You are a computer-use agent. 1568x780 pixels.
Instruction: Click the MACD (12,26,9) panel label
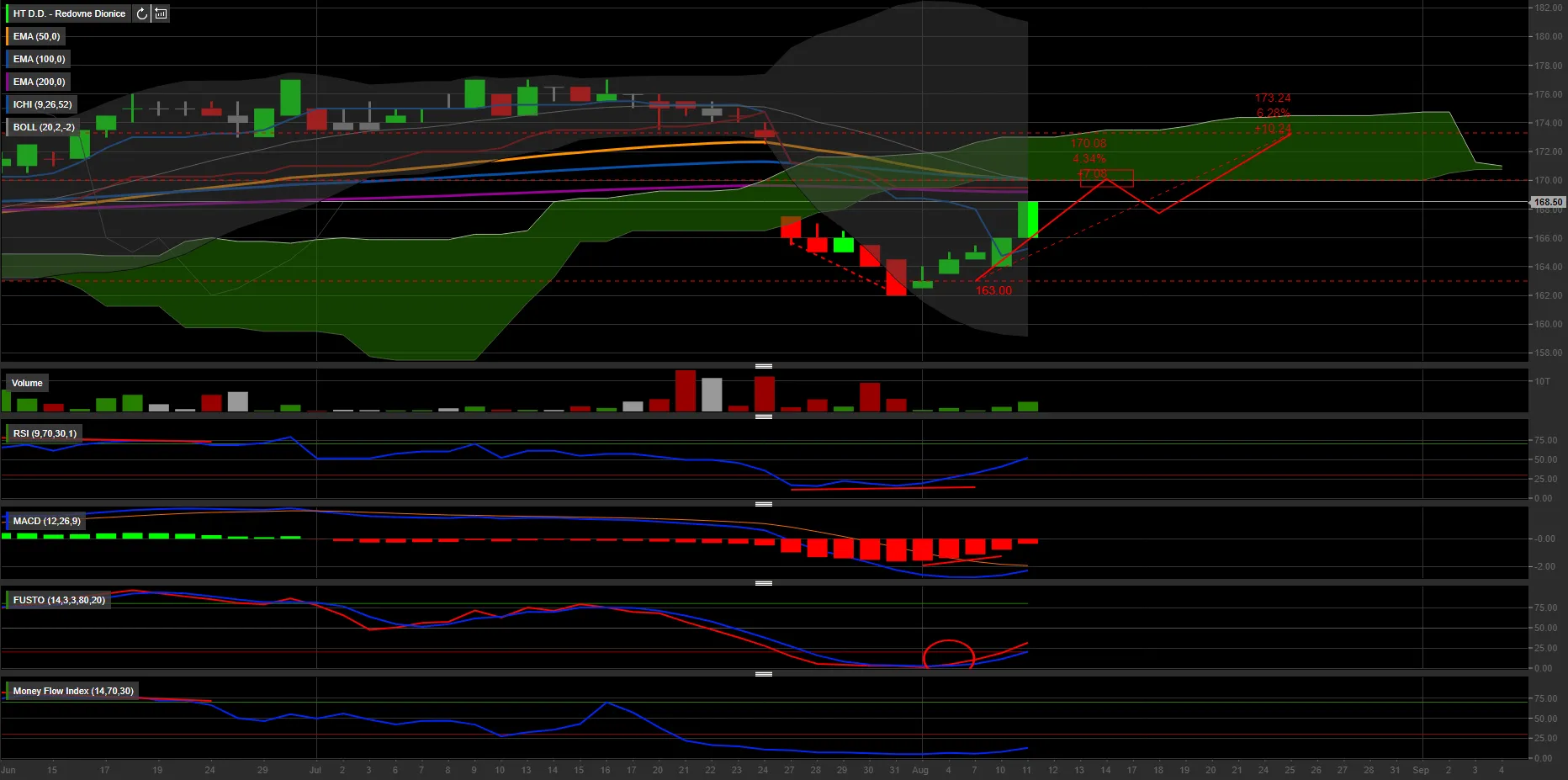[x=47, y=521]
